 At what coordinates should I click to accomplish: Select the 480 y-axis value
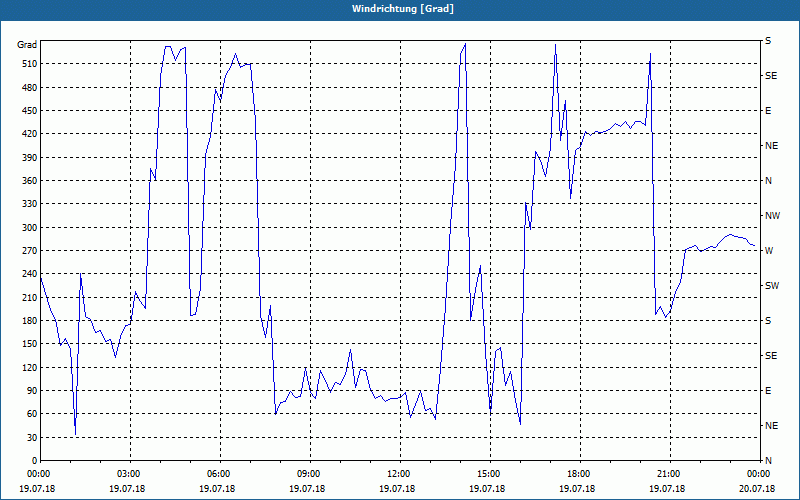(x=30, y=88)
